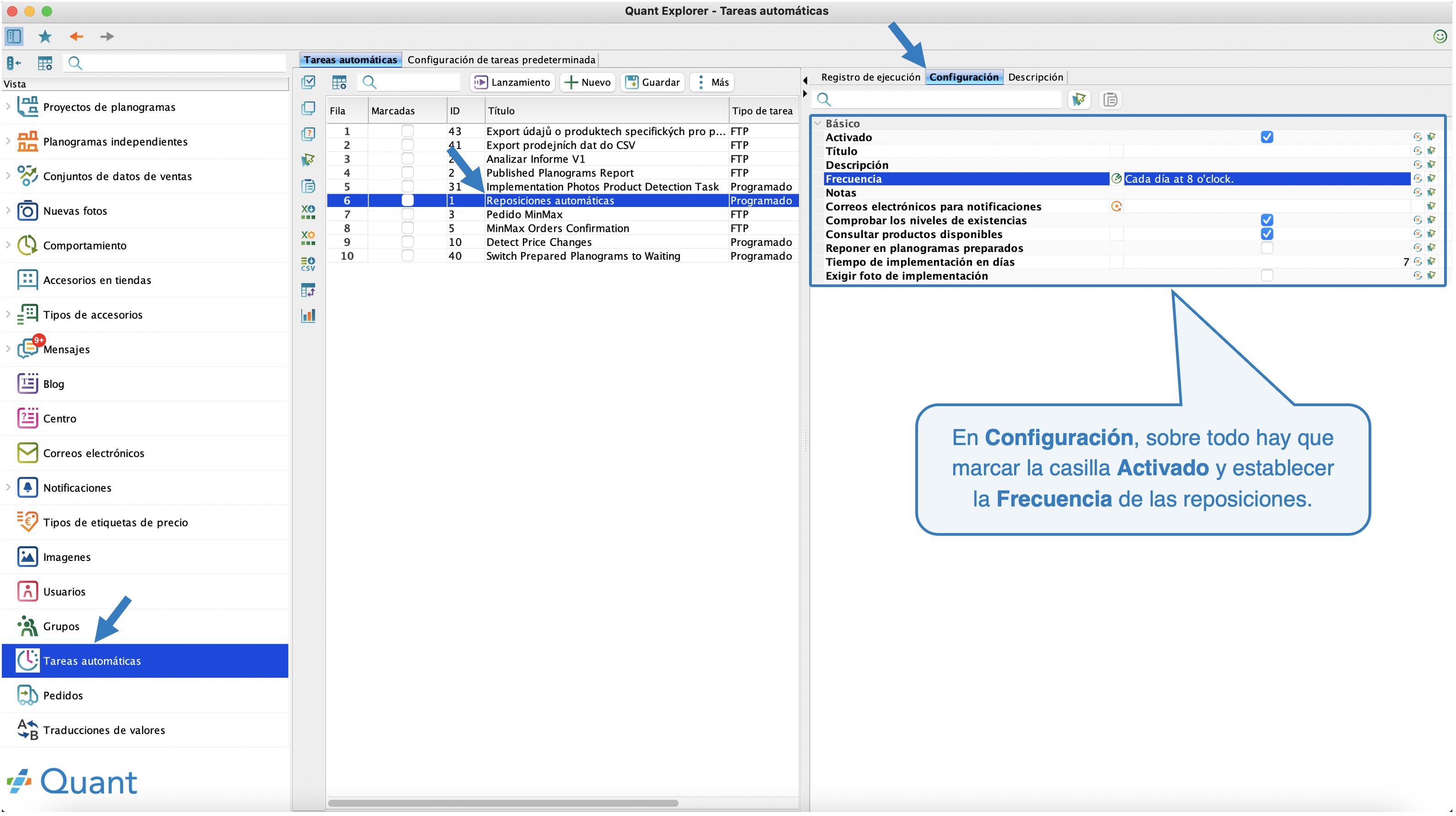The width and height of the screenshot is (1456, 816).
Task: Mark the Reposiciones automáticas row checkbox
Action: pos(407,201)
